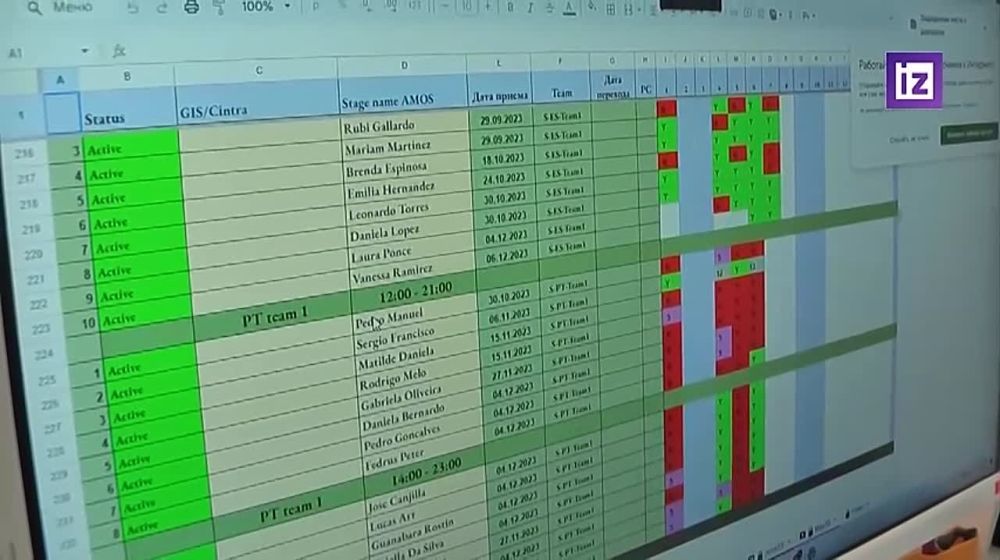Viewport: 1000px width, 560px height.
Task: Click the redo arrow icon
Action: tap(161, 8)
